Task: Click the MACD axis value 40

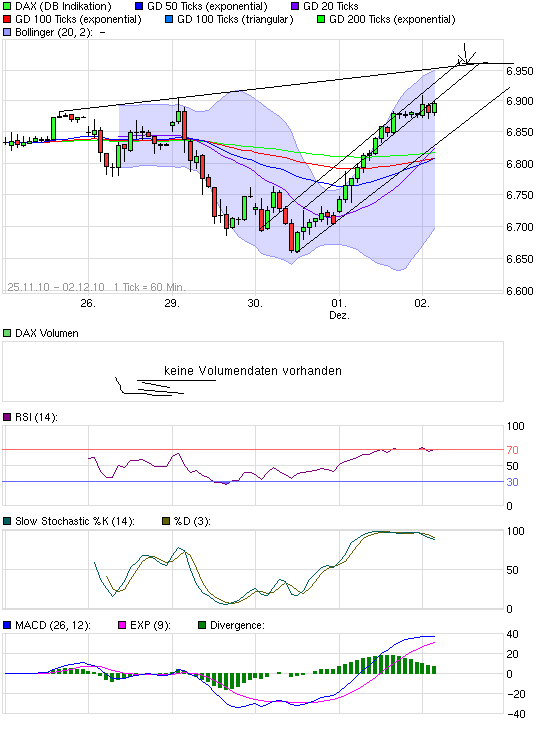Action: click(513, 634)
